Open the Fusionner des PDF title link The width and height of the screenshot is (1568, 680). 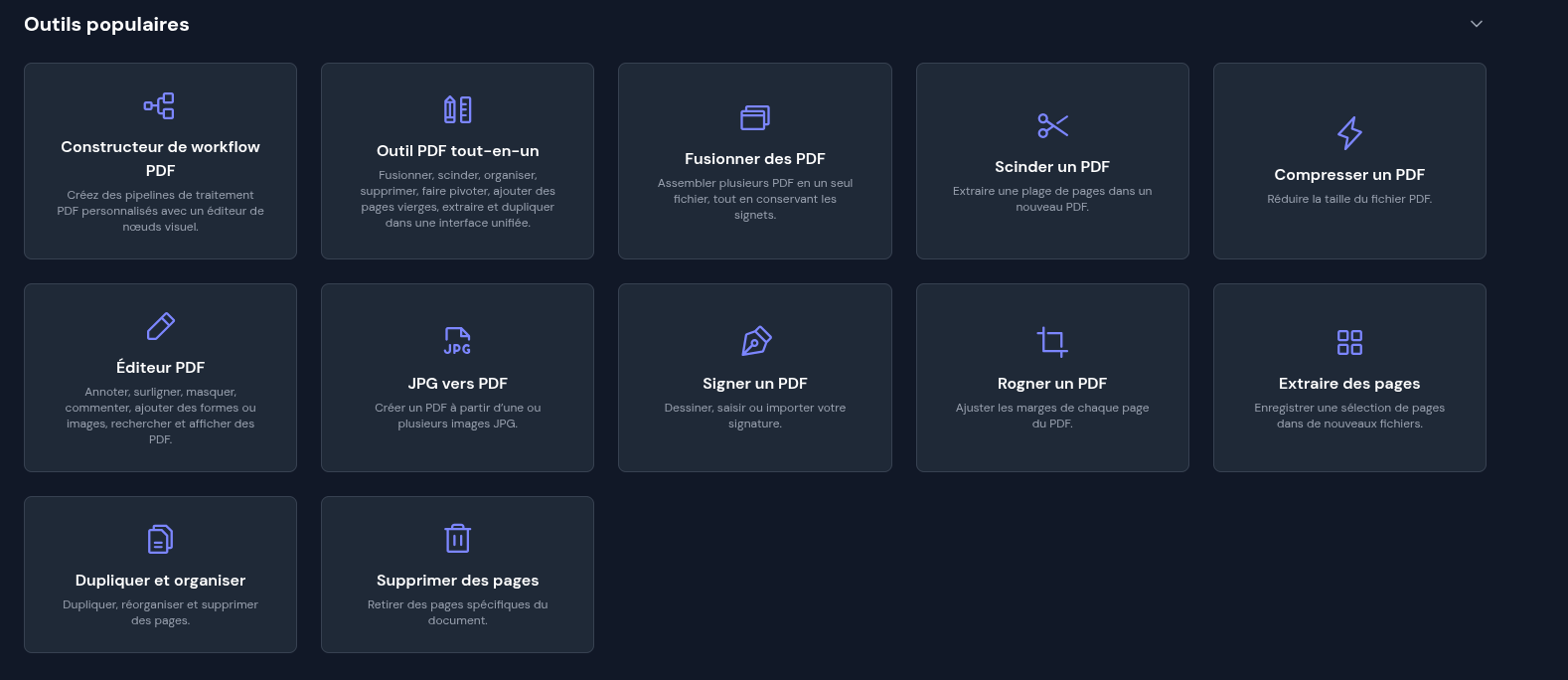pyautogui.click(x=754, y=159)
